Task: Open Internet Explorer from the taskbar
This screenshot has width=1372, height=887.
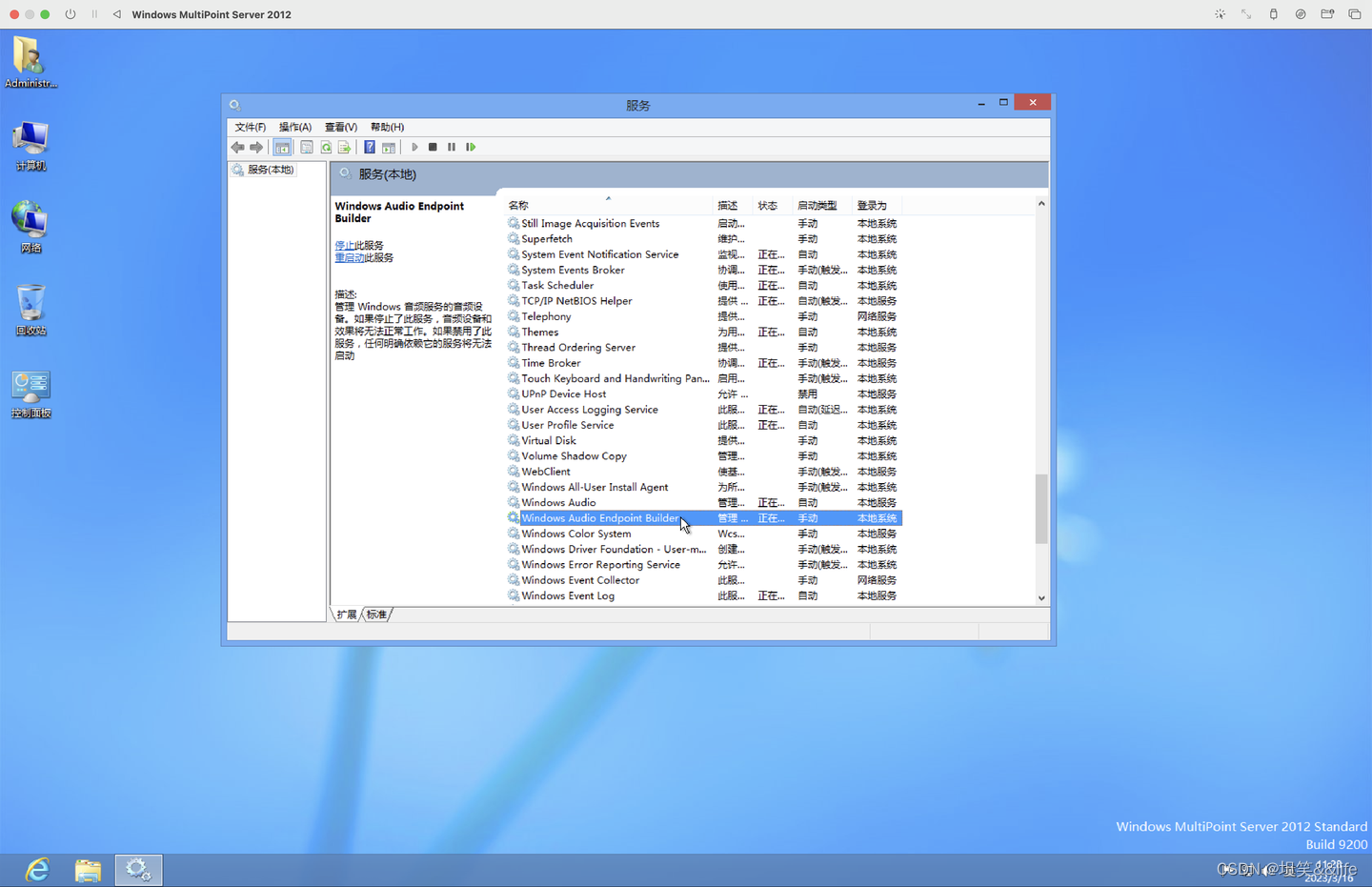Action: point(37,870)
